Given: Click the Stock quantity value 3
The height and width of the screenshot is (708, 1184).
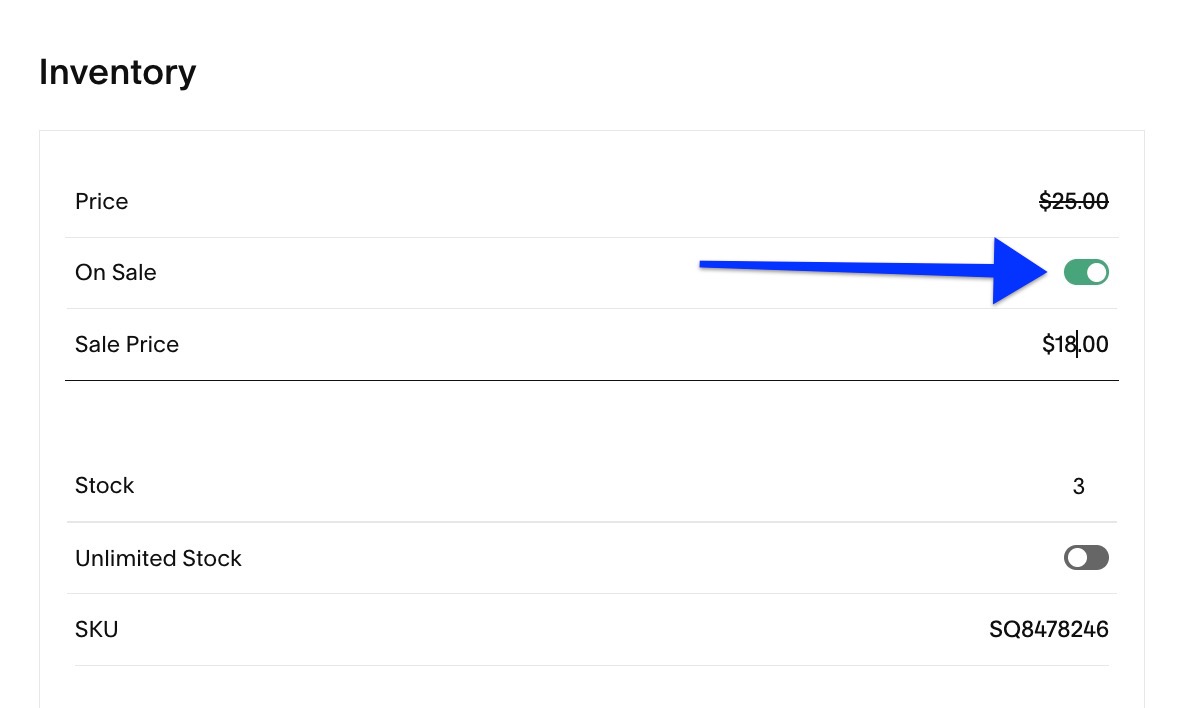Looking at the screenshot, I should pos(1078,487).
